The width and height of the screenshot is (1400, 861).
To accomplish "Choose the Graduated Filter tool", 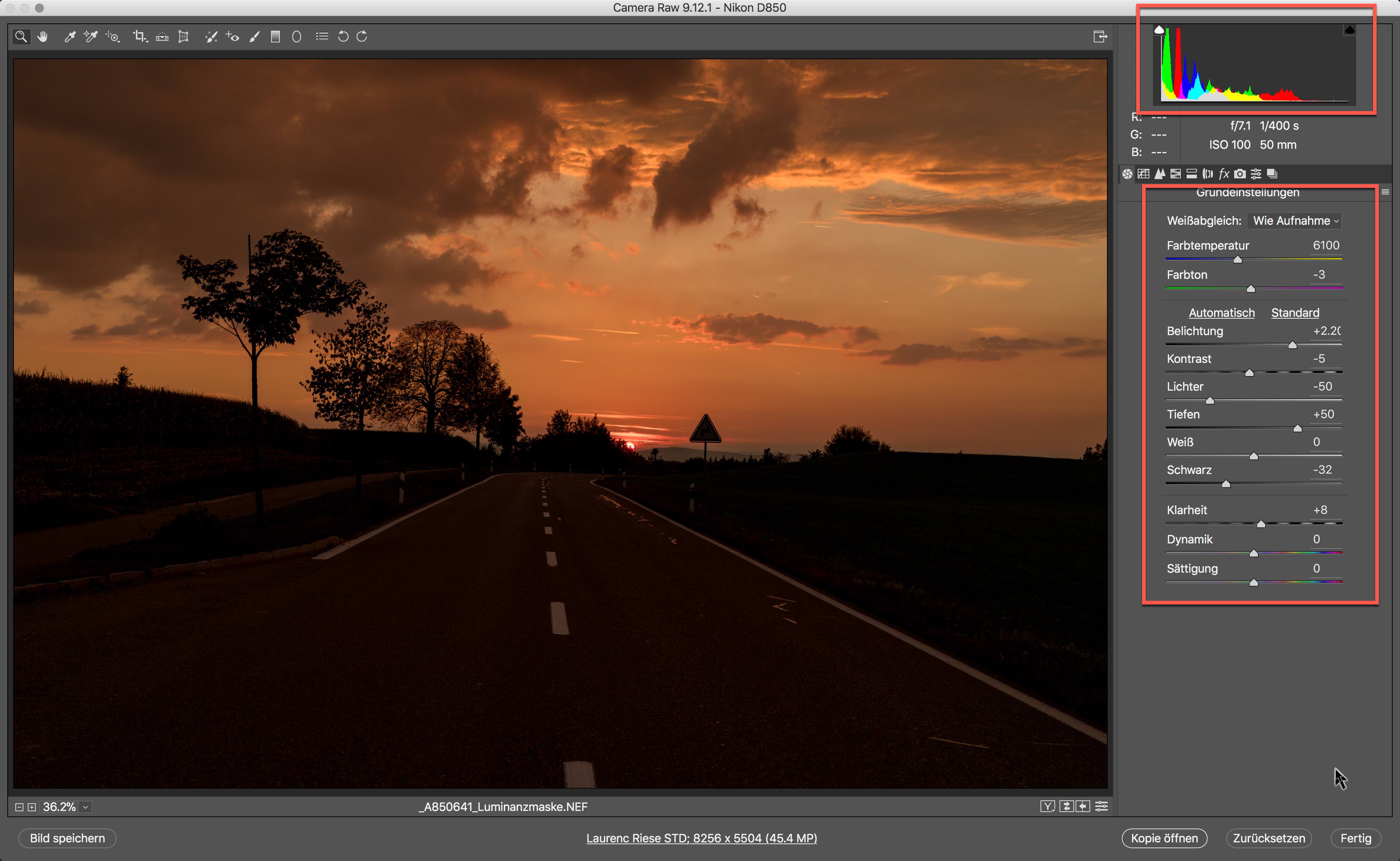I will 275,37.
